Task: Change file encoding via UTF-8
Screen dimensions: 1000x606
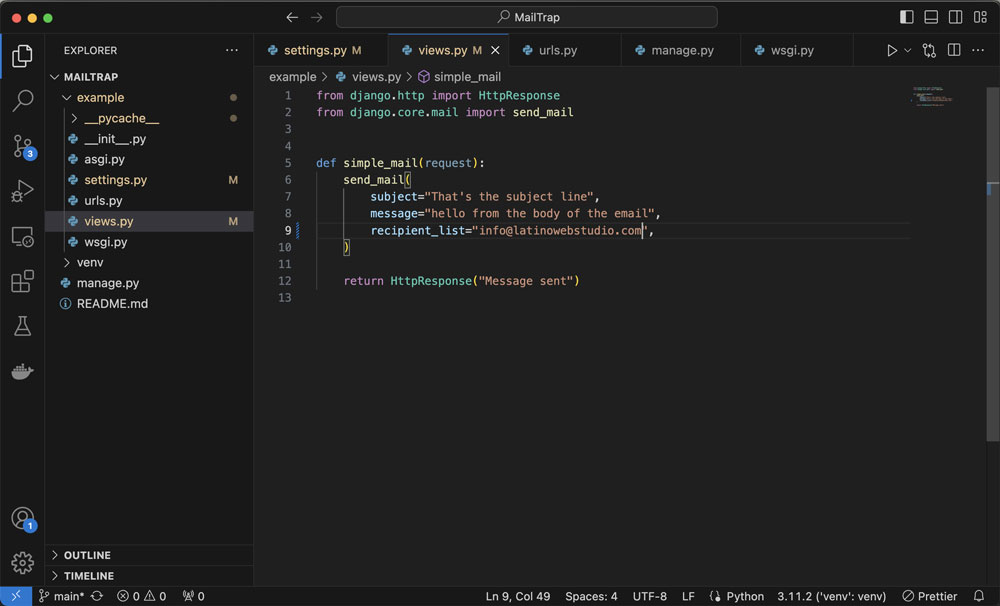Action: coord(650,596)
